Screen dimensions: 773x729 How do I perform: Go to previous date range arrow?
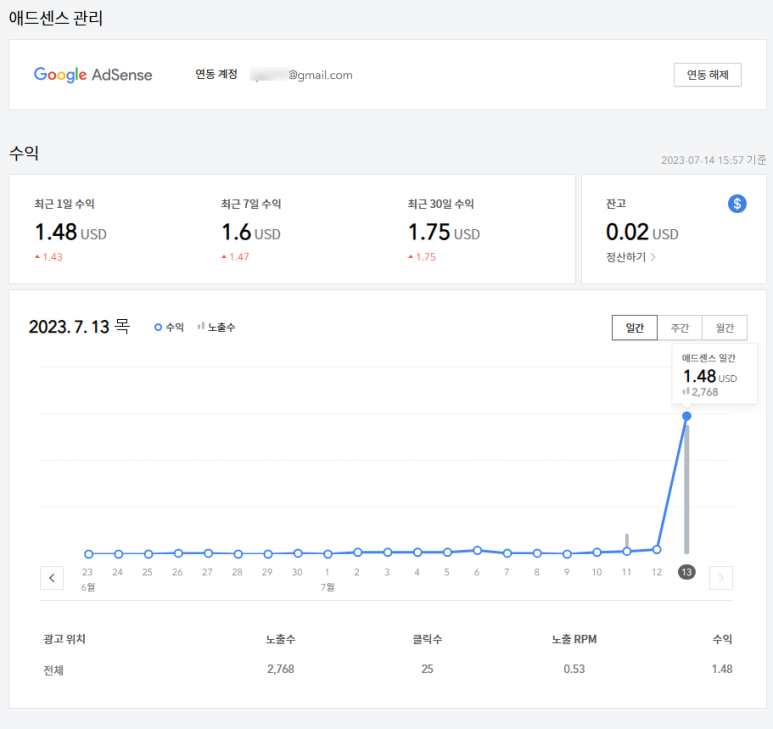pyautogui.click(x=52, y=578)
